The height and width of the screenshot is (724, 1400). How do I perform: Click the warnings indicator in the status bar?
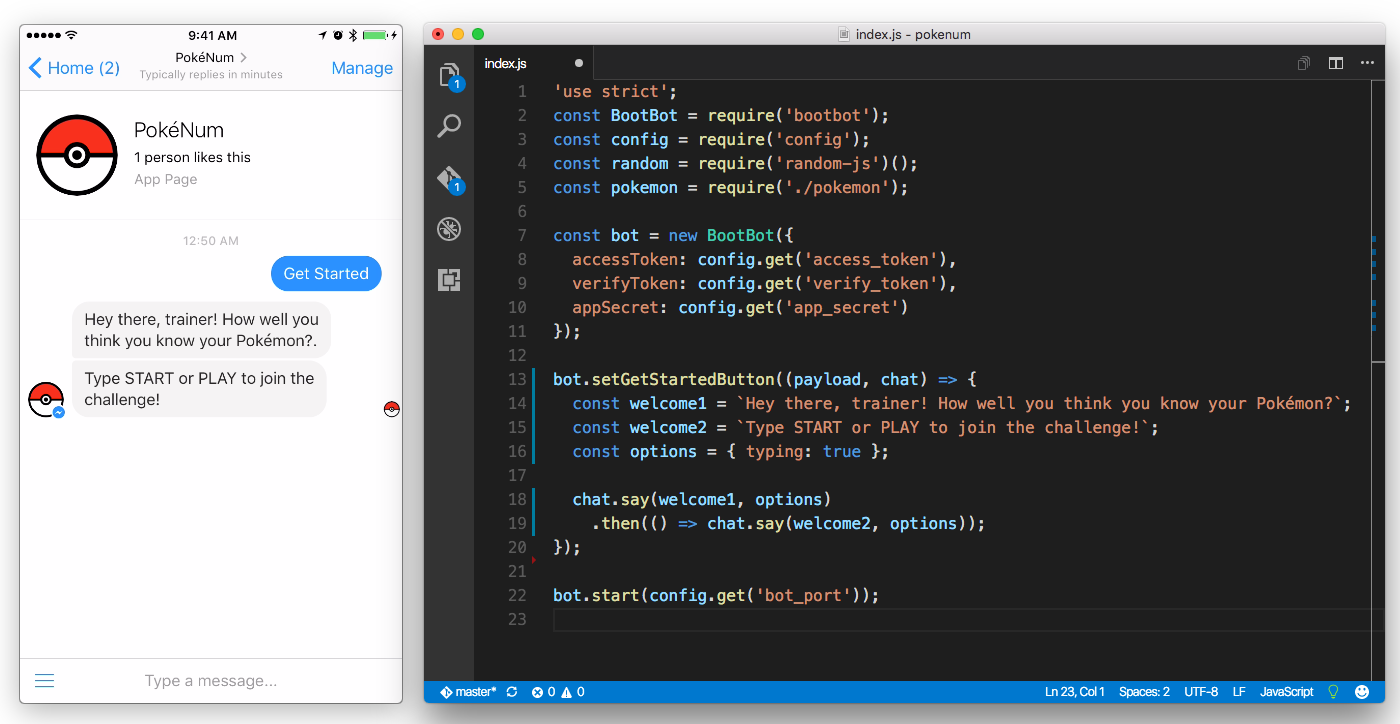pos(568,691)
